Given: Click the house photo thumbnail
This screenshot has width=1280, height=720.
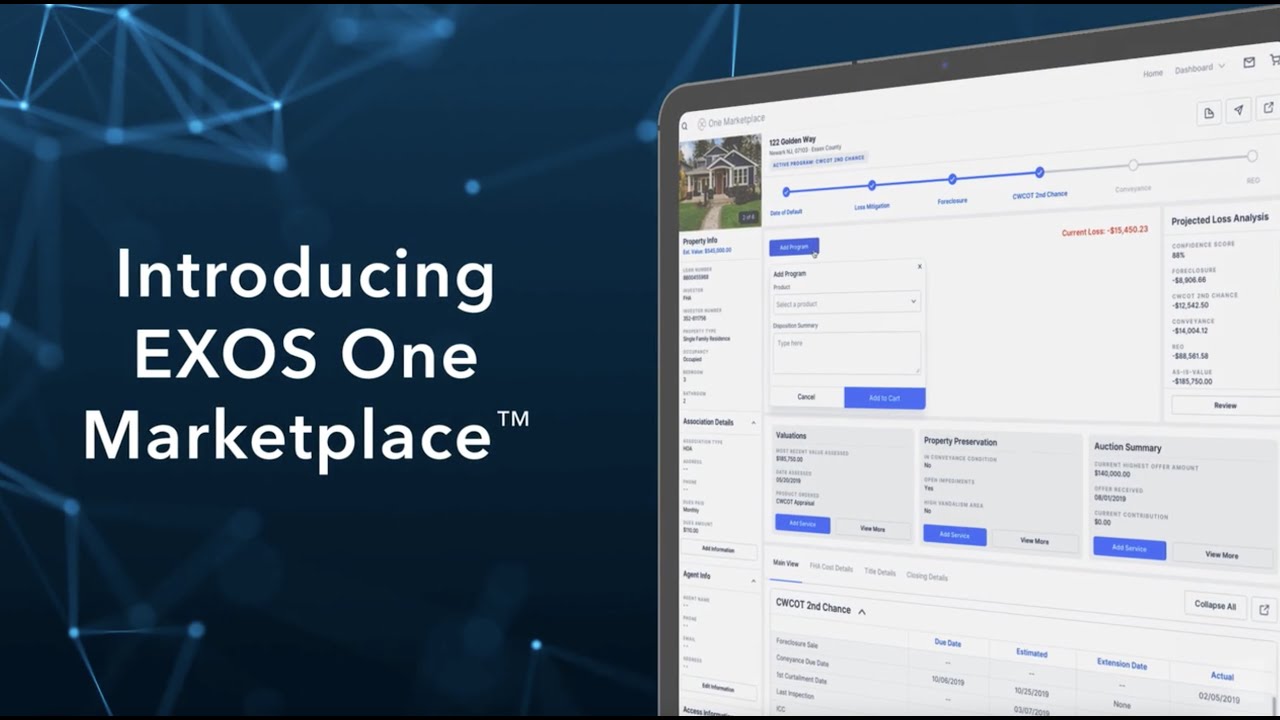Looking at the screenshot, I should 720,182.
